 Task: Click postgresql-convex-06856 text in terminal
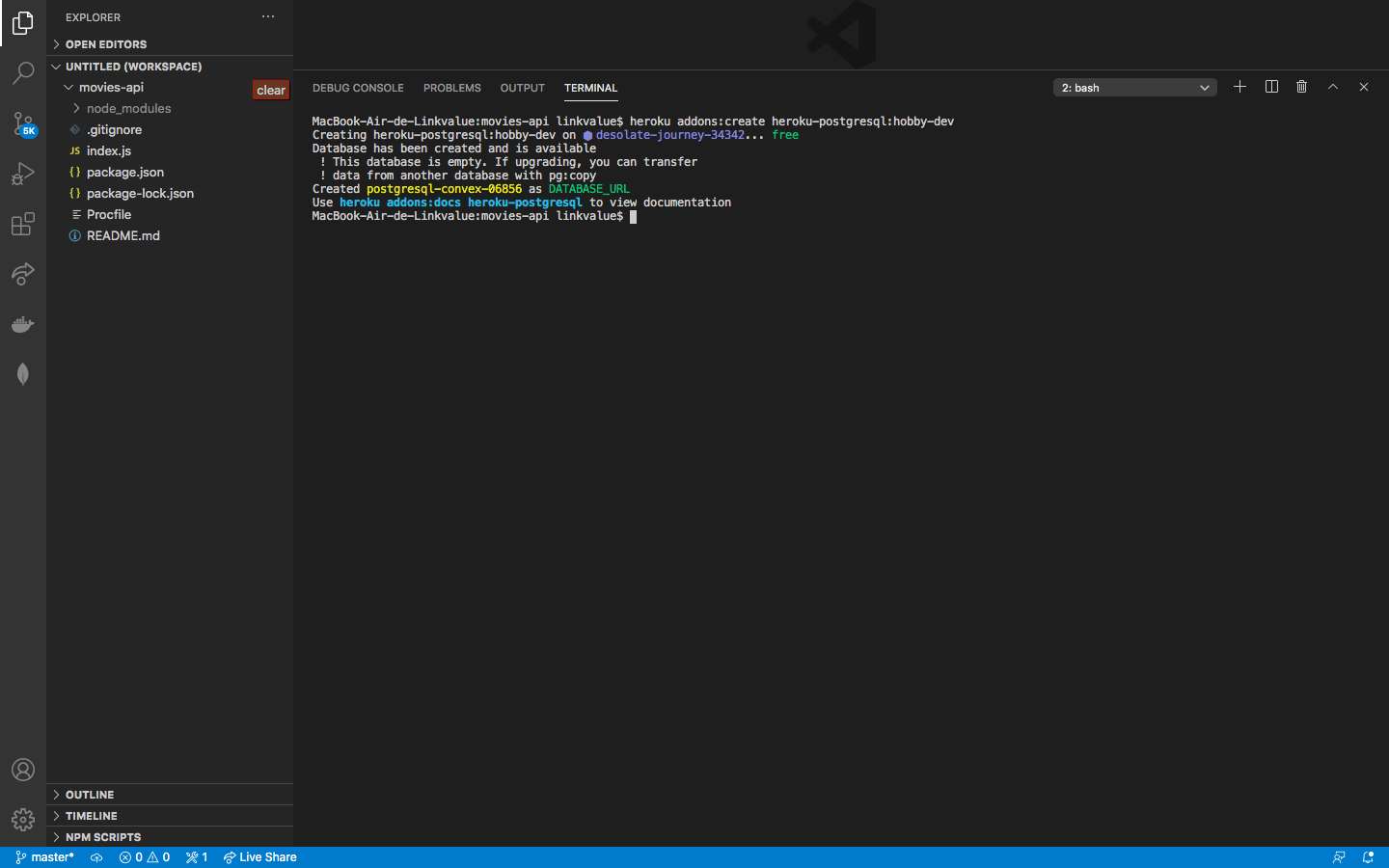pyautogui.click(x=444, y=189)
